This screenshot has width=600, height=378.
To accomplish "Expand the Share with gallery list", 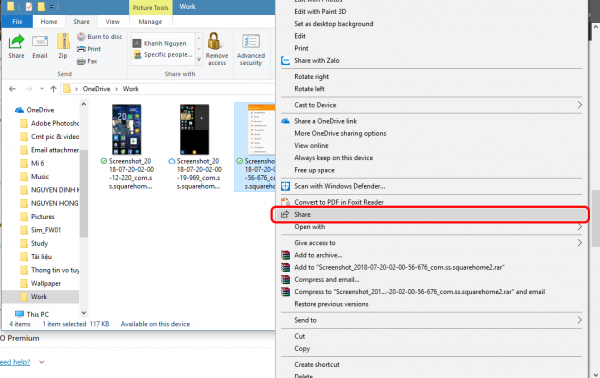I will coord(199,60).
